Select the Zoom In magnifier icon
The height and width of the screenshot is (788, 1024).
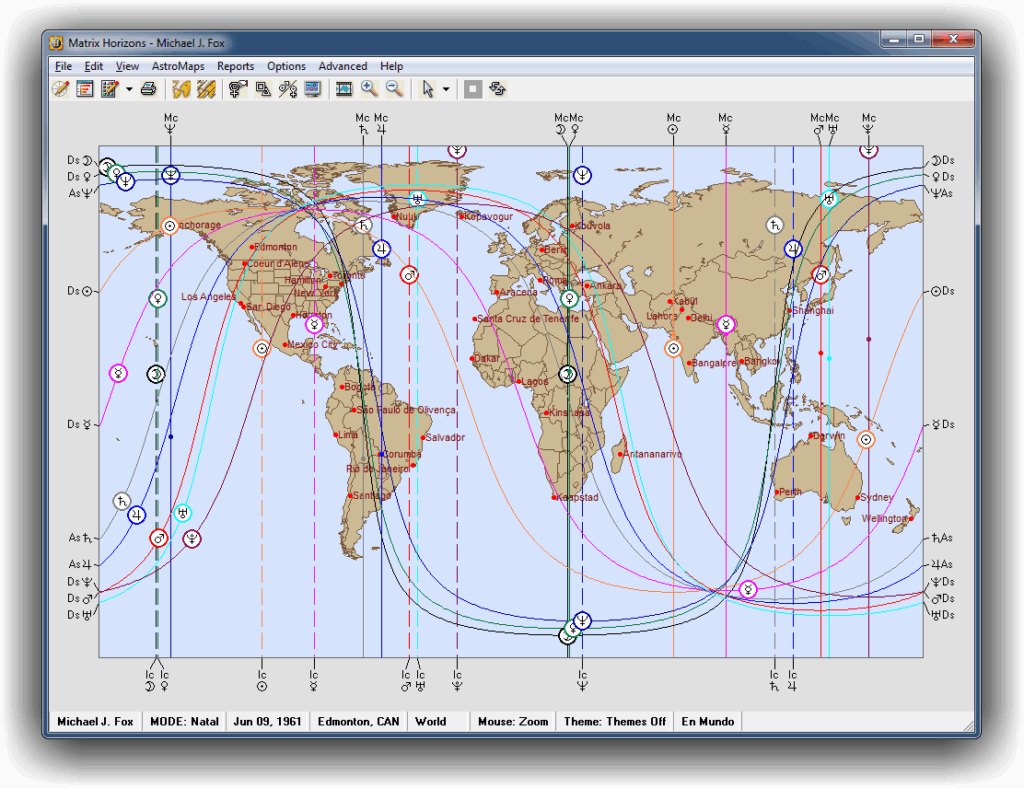click(368, 89)
